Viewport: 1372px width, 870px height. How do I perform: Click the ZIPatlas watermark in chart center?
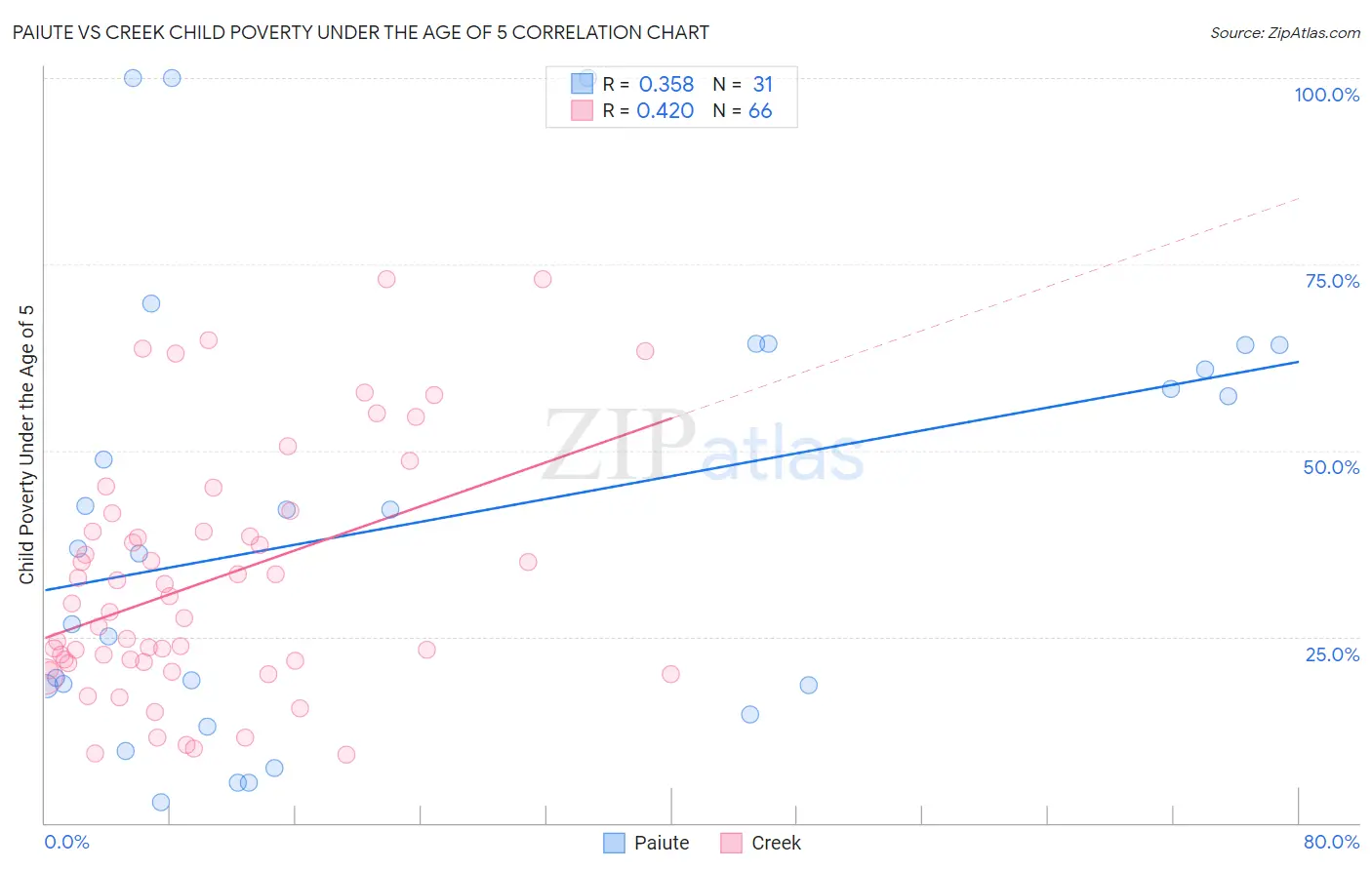click(x=704, y=447)
